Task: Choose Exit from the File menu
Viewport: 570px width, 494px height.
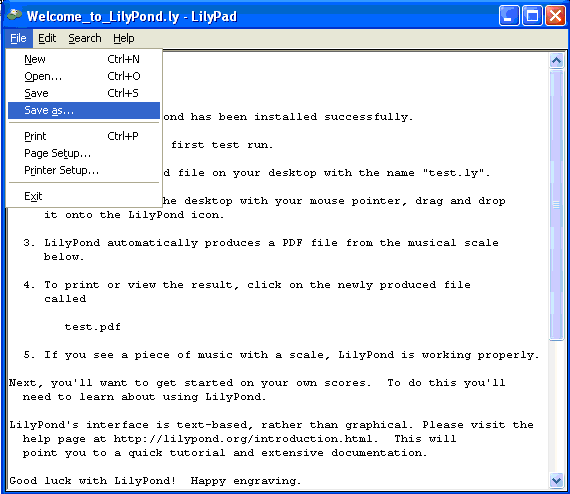Action: [84, 196]
